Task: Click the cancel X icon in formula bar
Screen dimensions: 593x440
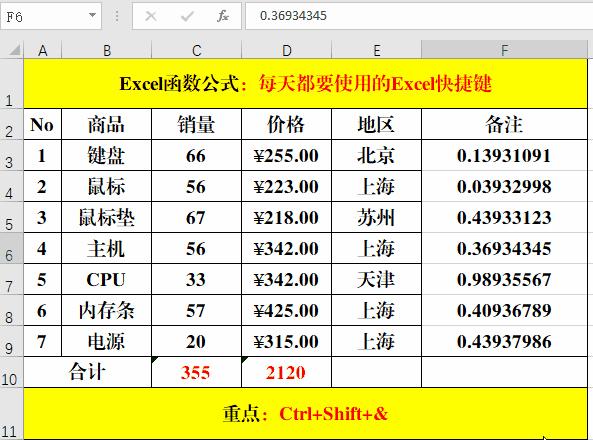Action: [151, 16]
